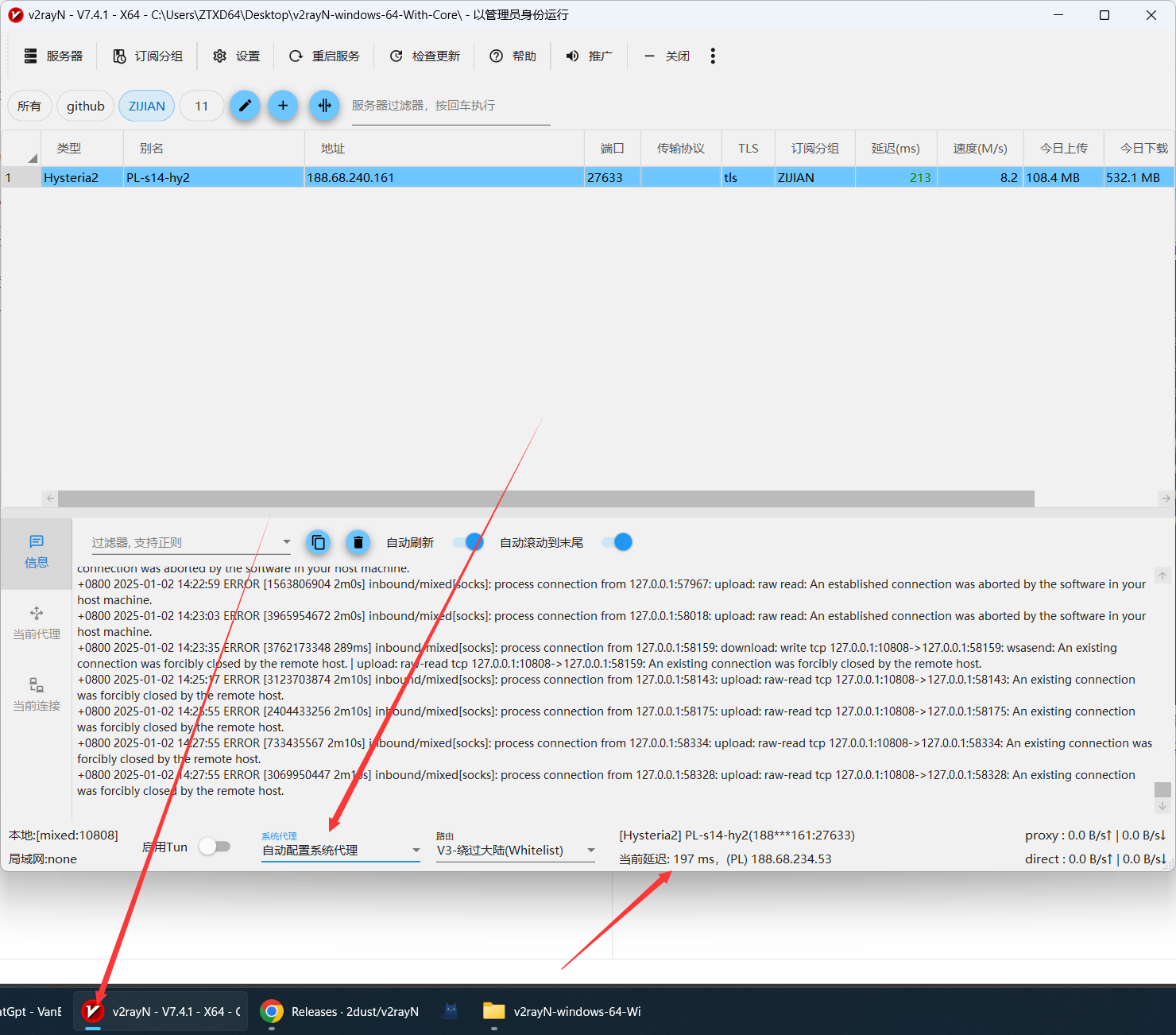The width and height of the screenshot is (1176, 1035).
Task: Open the 服务器 (Servers) menu
Action: [x=53, y=56]
